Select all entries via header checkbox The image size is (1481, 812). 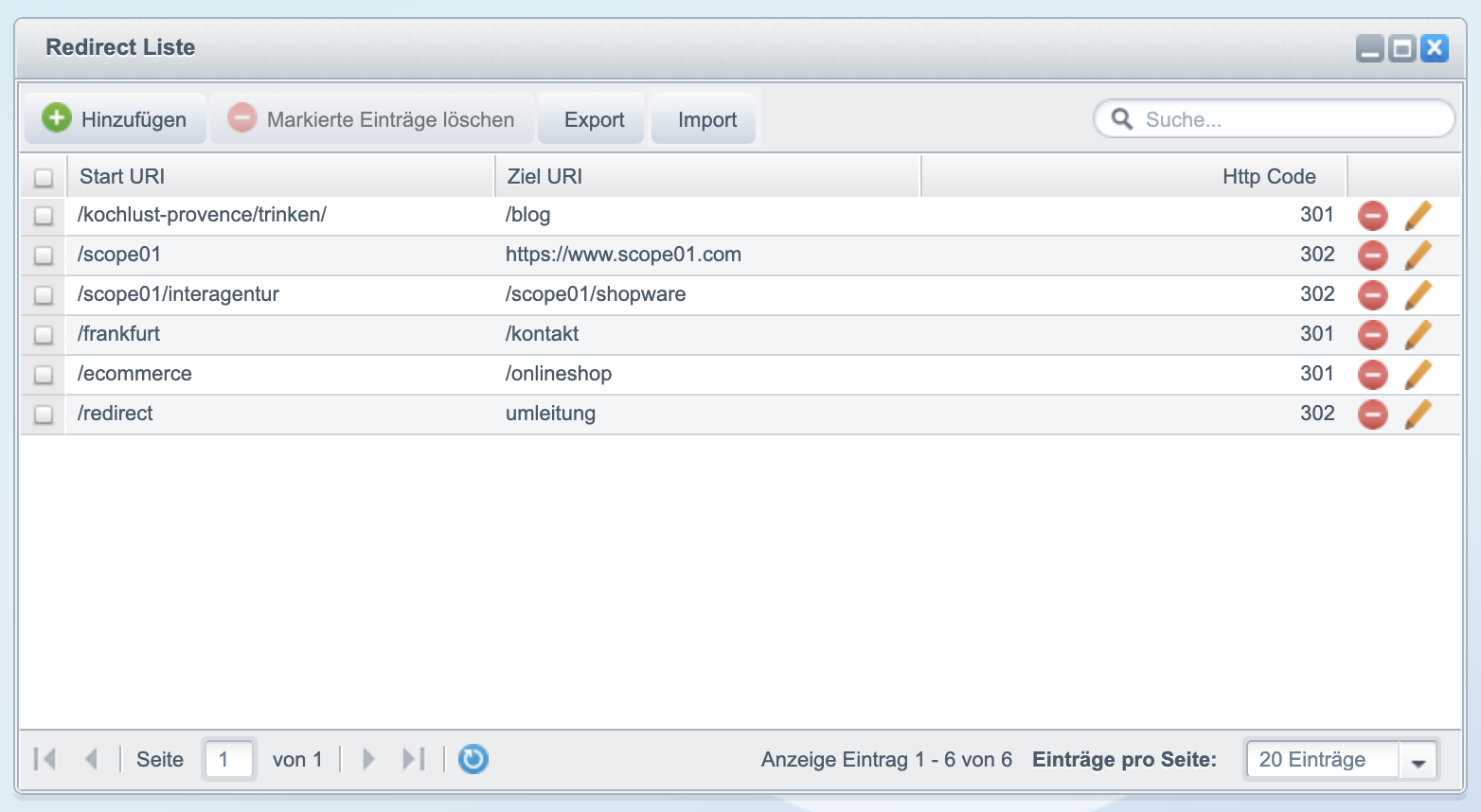[44, 177]
